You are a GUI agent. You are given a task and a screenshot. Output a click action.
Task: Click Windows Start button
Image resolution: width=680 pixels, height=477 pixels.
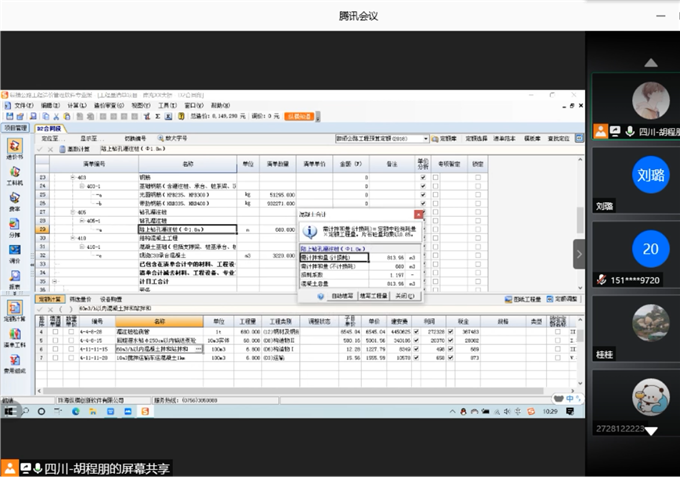(x=9, y=411)
